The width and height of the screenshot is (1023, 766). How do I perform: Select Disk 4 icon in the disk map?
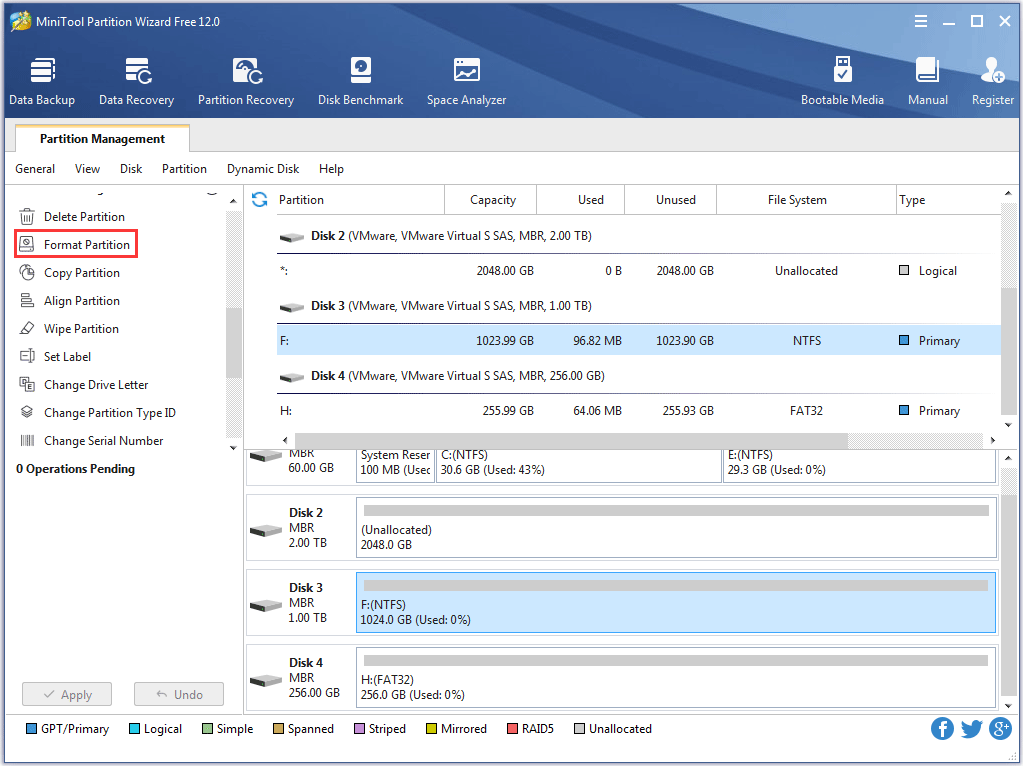[266, 681]
